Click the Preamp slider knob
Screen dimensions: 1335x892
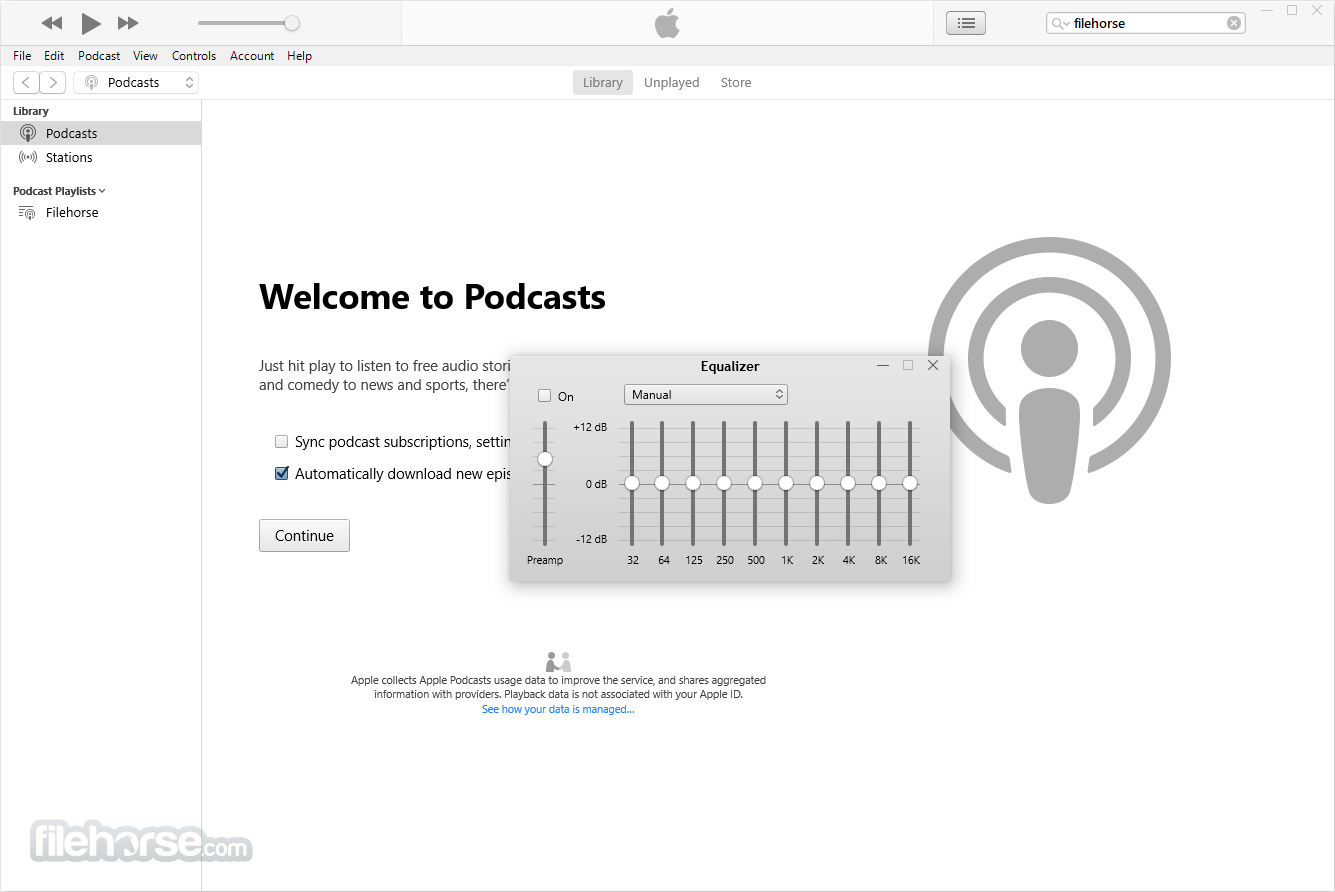pos(545,459)
